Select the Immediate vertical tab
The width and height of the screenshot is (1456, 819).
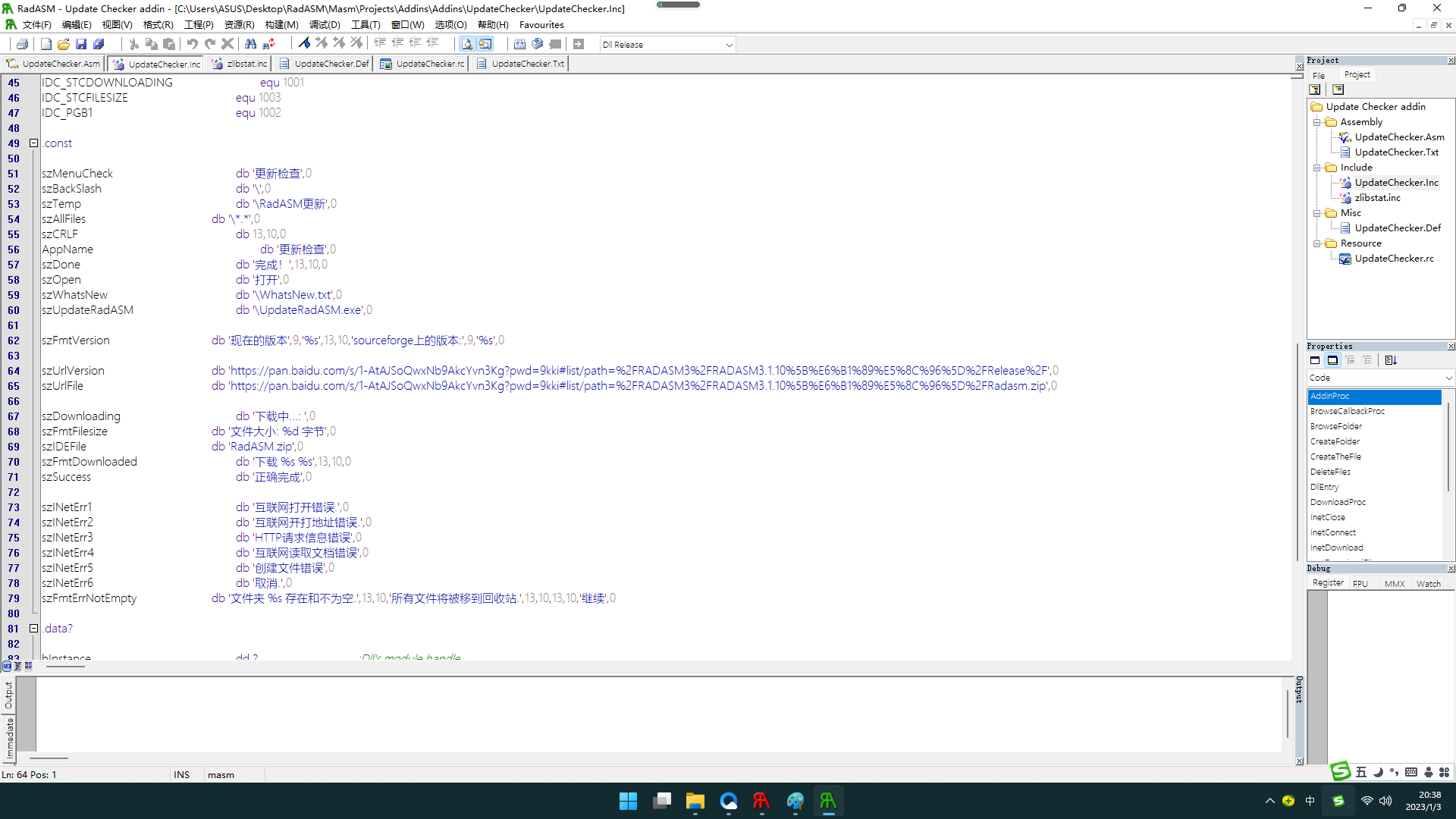tap(9, 740)
